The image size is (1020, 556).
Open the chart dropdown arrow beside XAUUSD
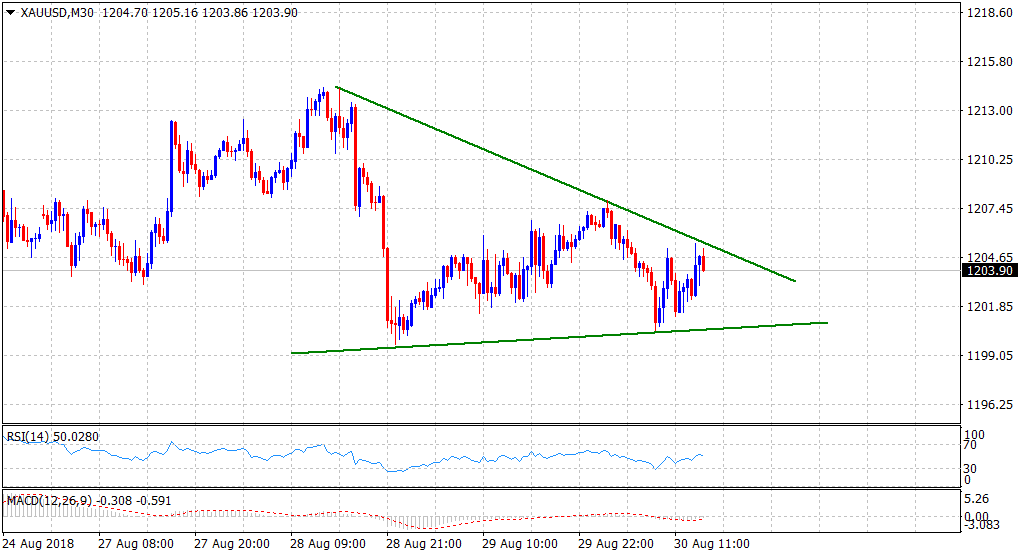[10, 12]
